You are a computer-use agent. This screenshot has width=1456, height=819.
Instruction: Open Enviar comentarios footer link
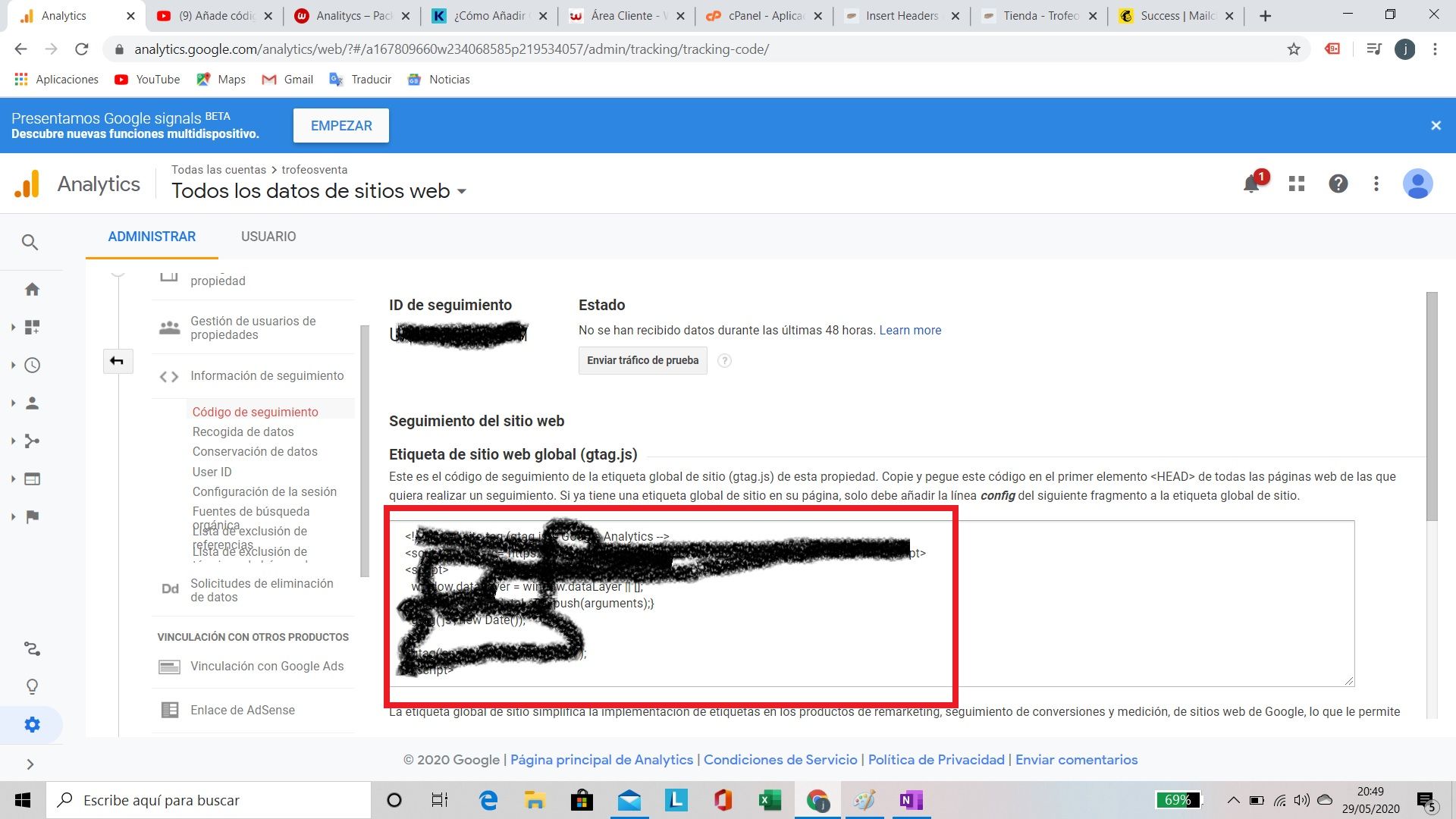1076,760
